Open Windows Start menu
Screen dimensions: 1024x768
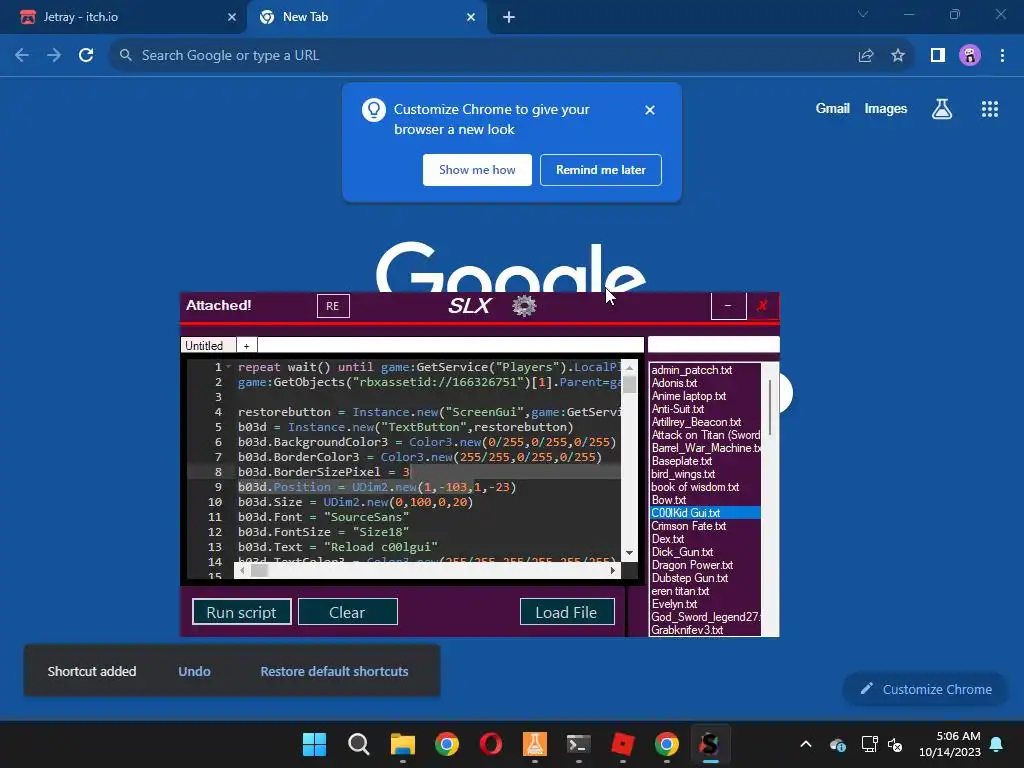(314, 744)
